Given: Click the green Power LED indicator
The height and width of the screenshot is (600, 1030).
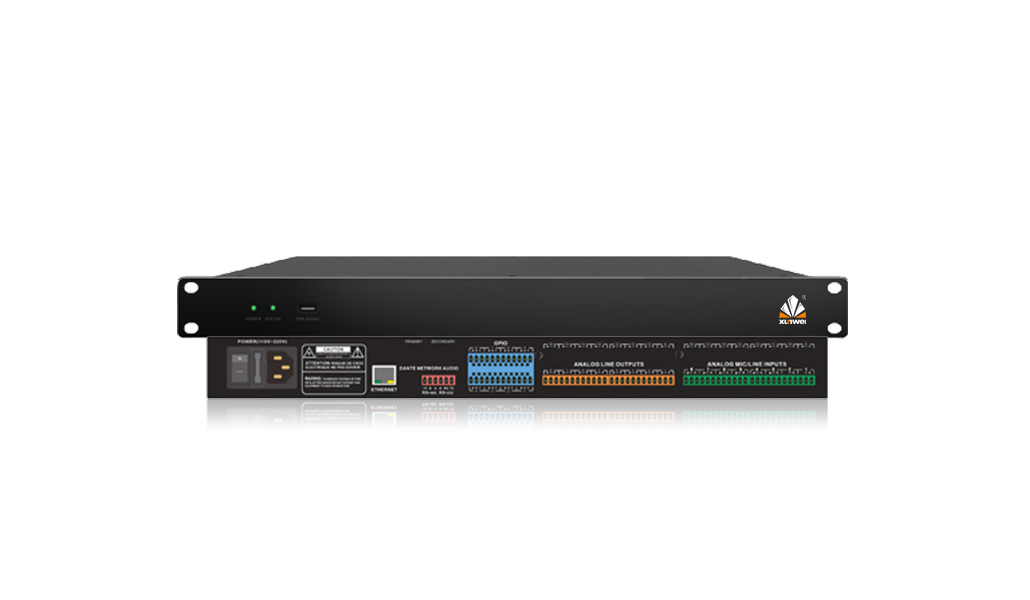Looking at the screenshot, I should pyautogui.click(x=253, y=308).
